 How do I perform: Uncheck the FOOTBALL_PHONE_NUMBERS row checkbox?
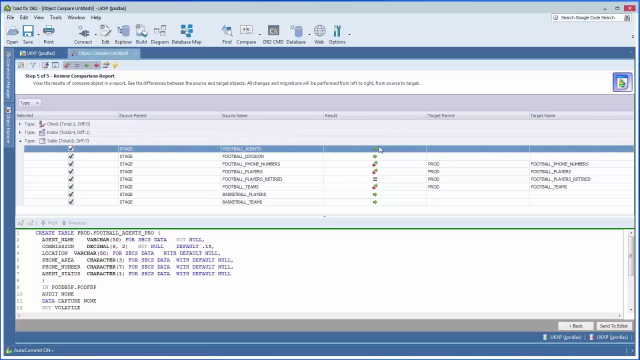(71, 164)
